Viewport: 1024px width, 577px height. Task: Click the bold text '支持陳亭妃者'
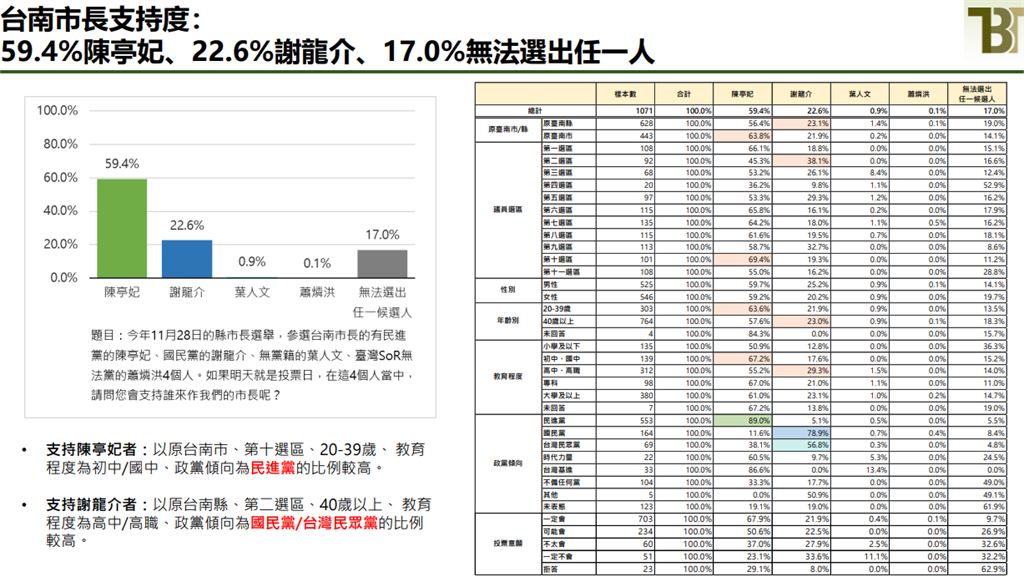click(91, 449)
